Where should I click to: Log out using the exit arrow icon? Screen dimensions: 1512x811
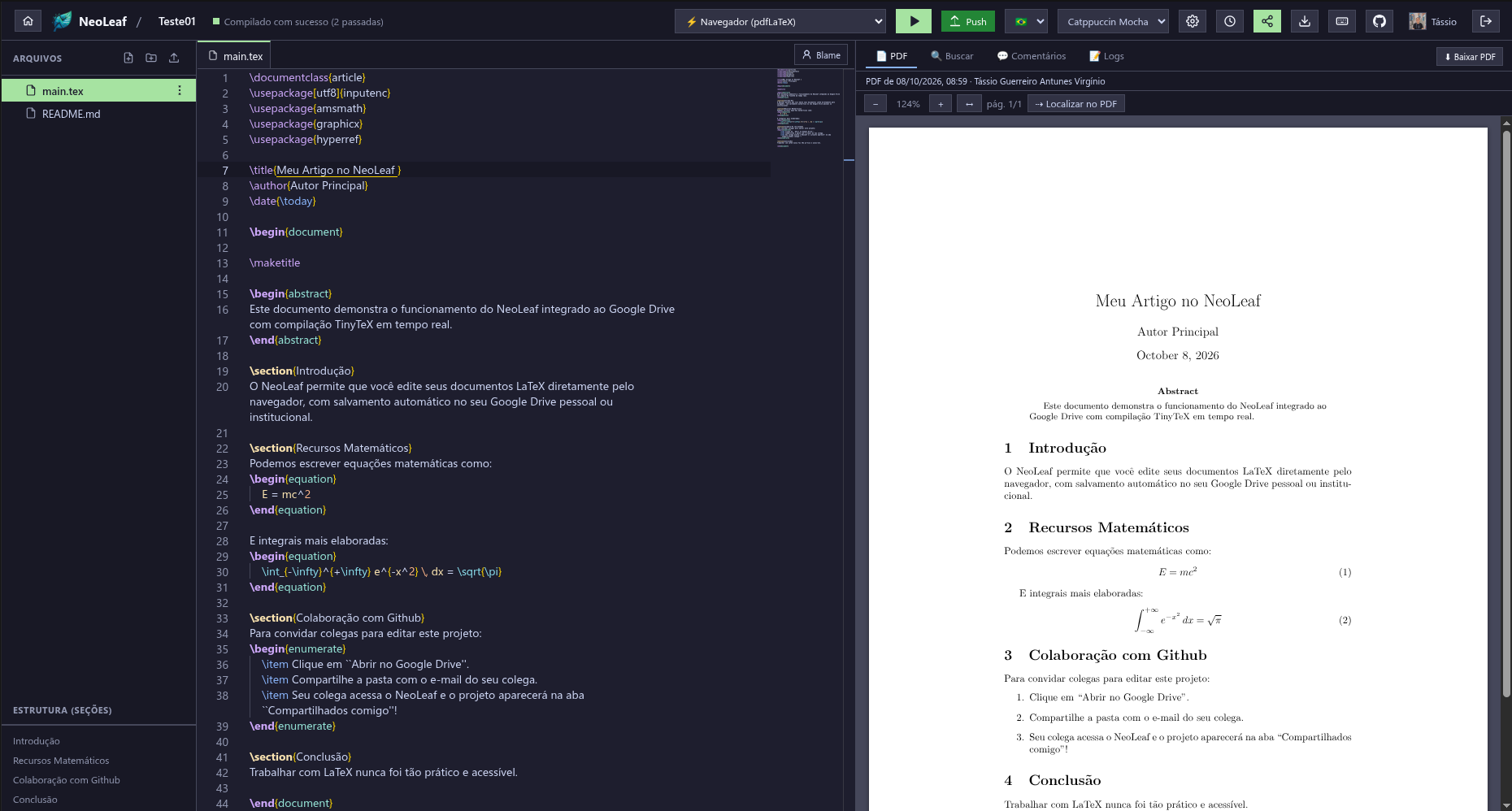[1486, 21]
